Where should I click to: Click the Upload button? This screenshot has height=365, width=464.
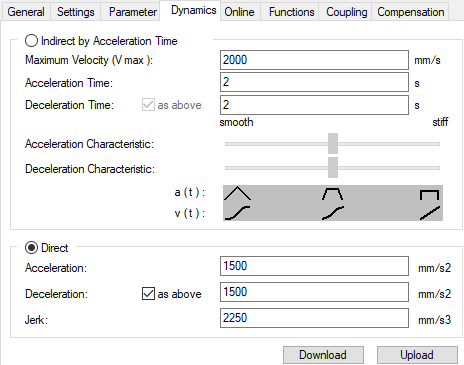[x=417, y=355]
